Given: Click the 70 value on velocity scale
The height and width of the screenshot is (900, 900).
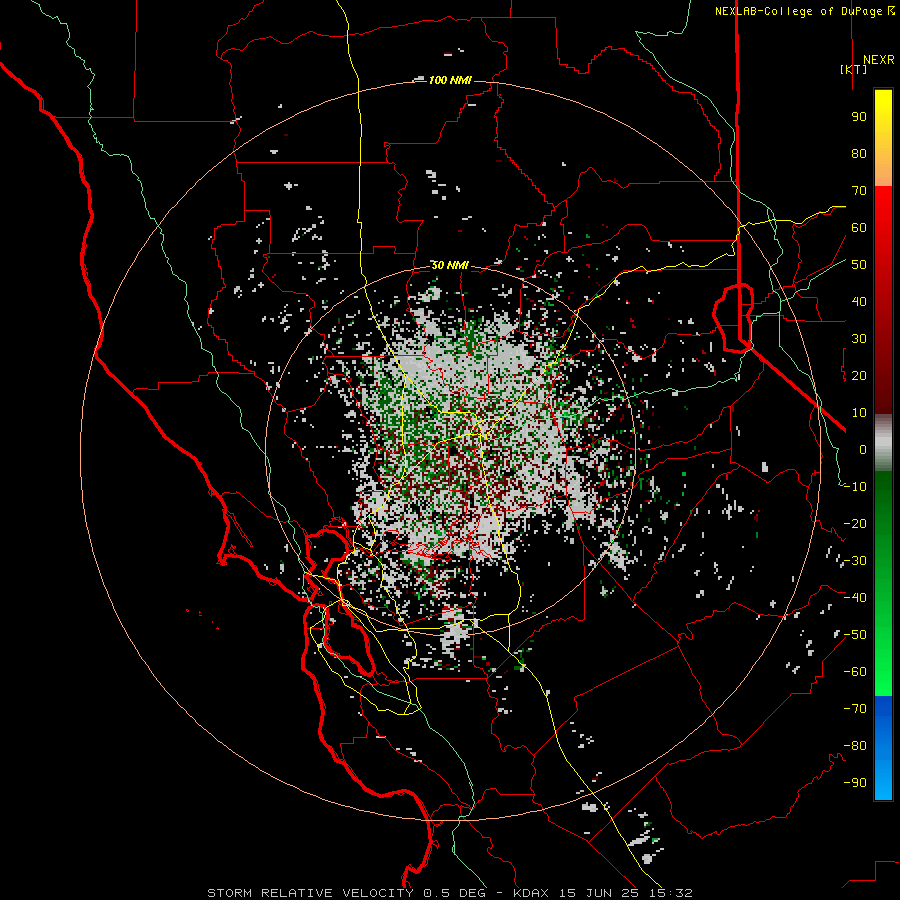Looking at the screenshot, I should coord(859,191).
